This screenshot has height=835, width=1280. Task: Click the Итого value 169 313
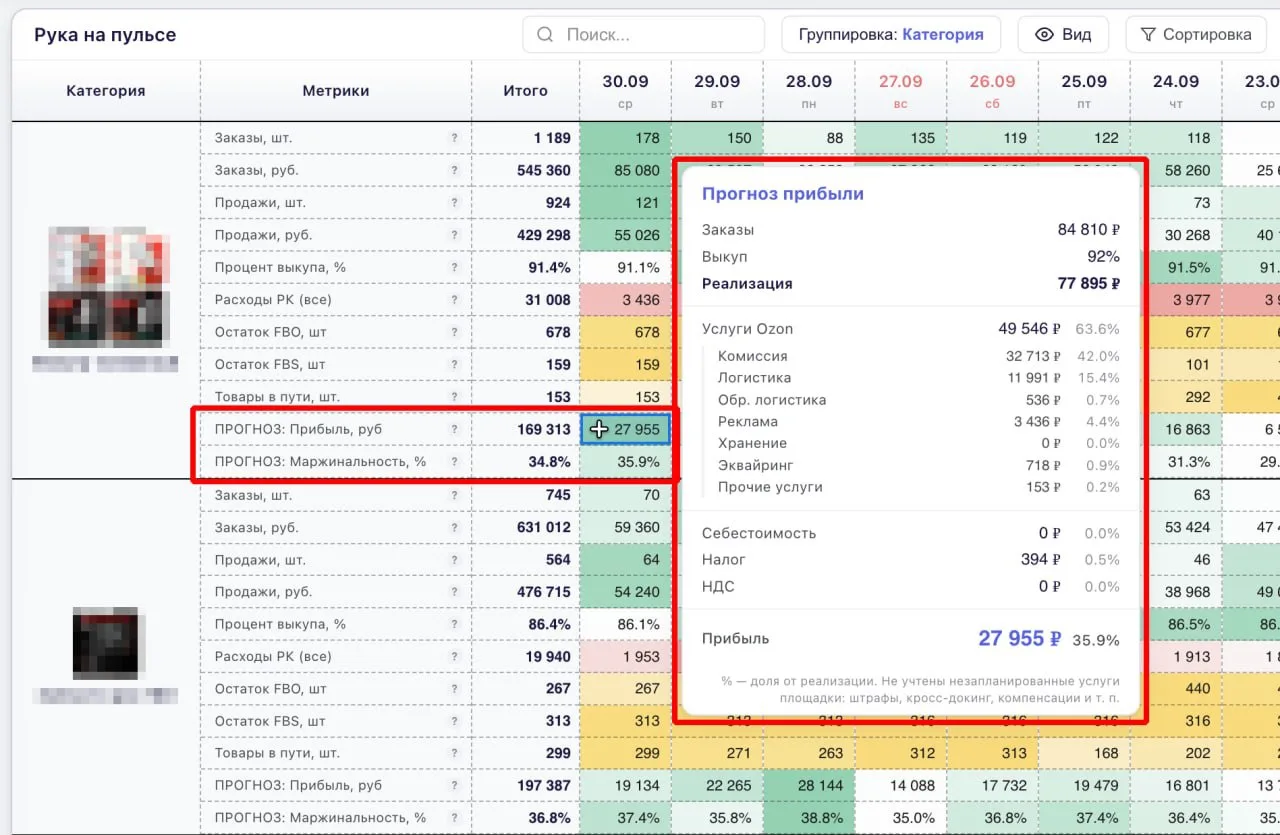pos(544,429)
